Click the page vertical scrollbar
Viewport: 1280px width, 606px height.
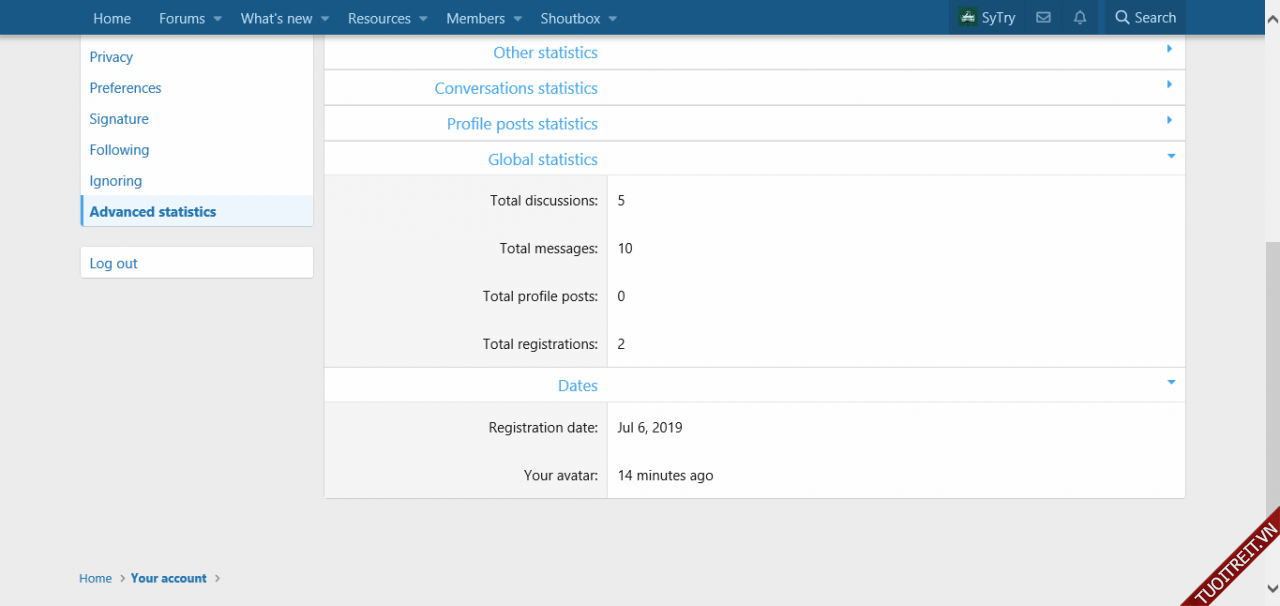1272,400
